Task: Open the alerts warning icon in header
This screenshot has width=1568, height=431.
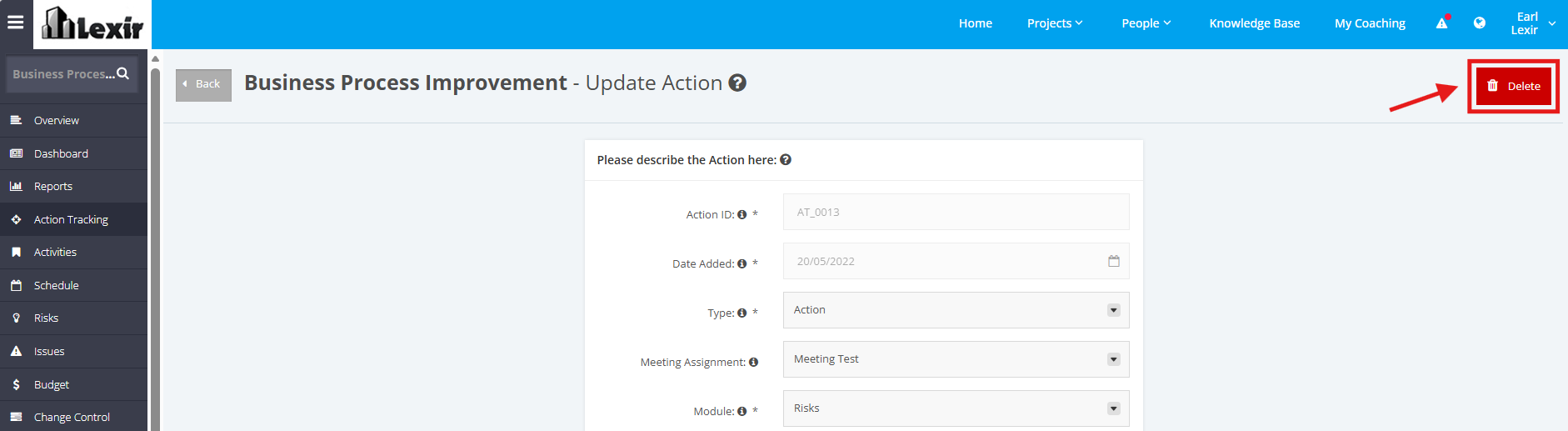Action: click(x=1442, y=23)
